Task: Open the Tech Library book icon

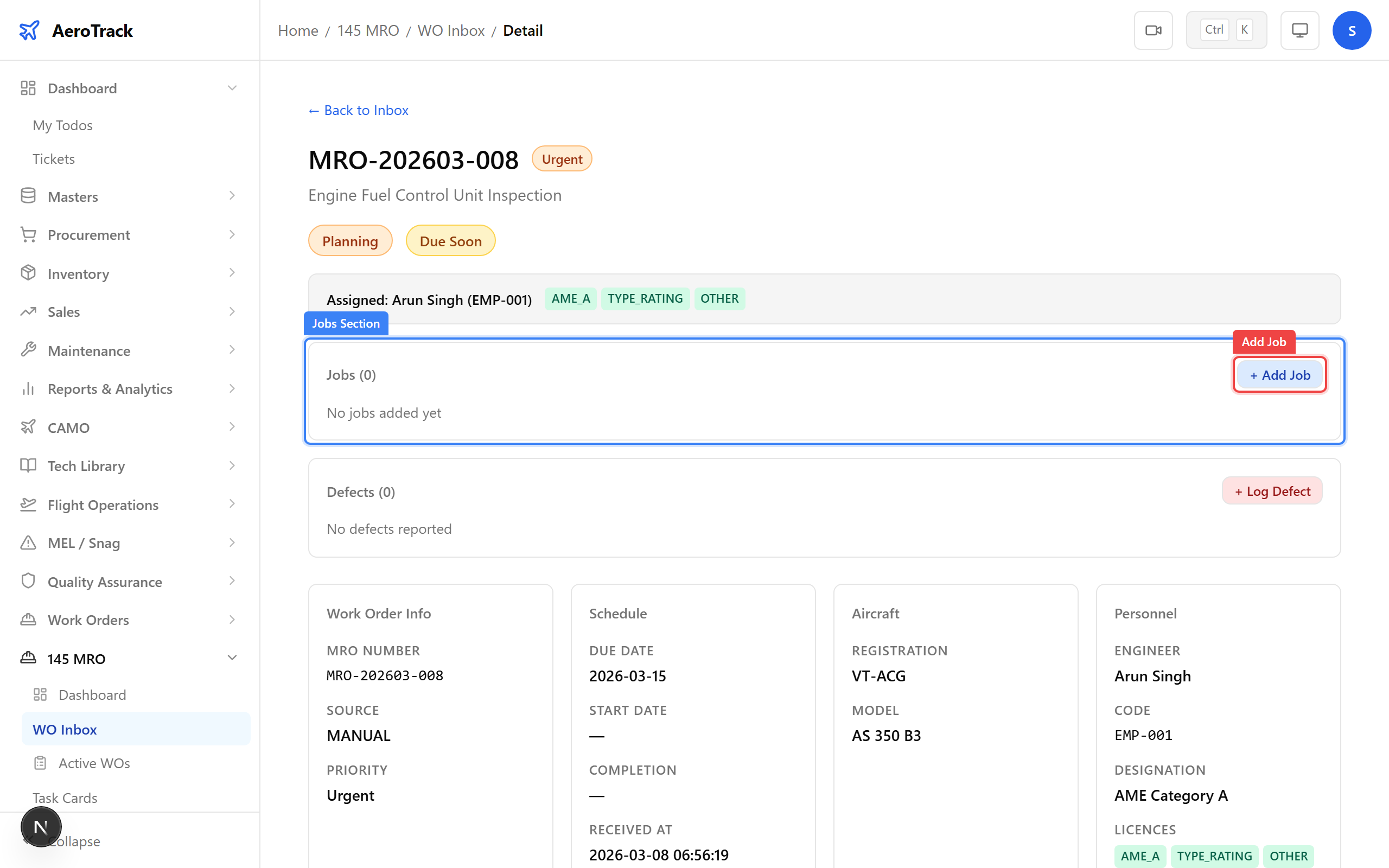Action: 28,465
